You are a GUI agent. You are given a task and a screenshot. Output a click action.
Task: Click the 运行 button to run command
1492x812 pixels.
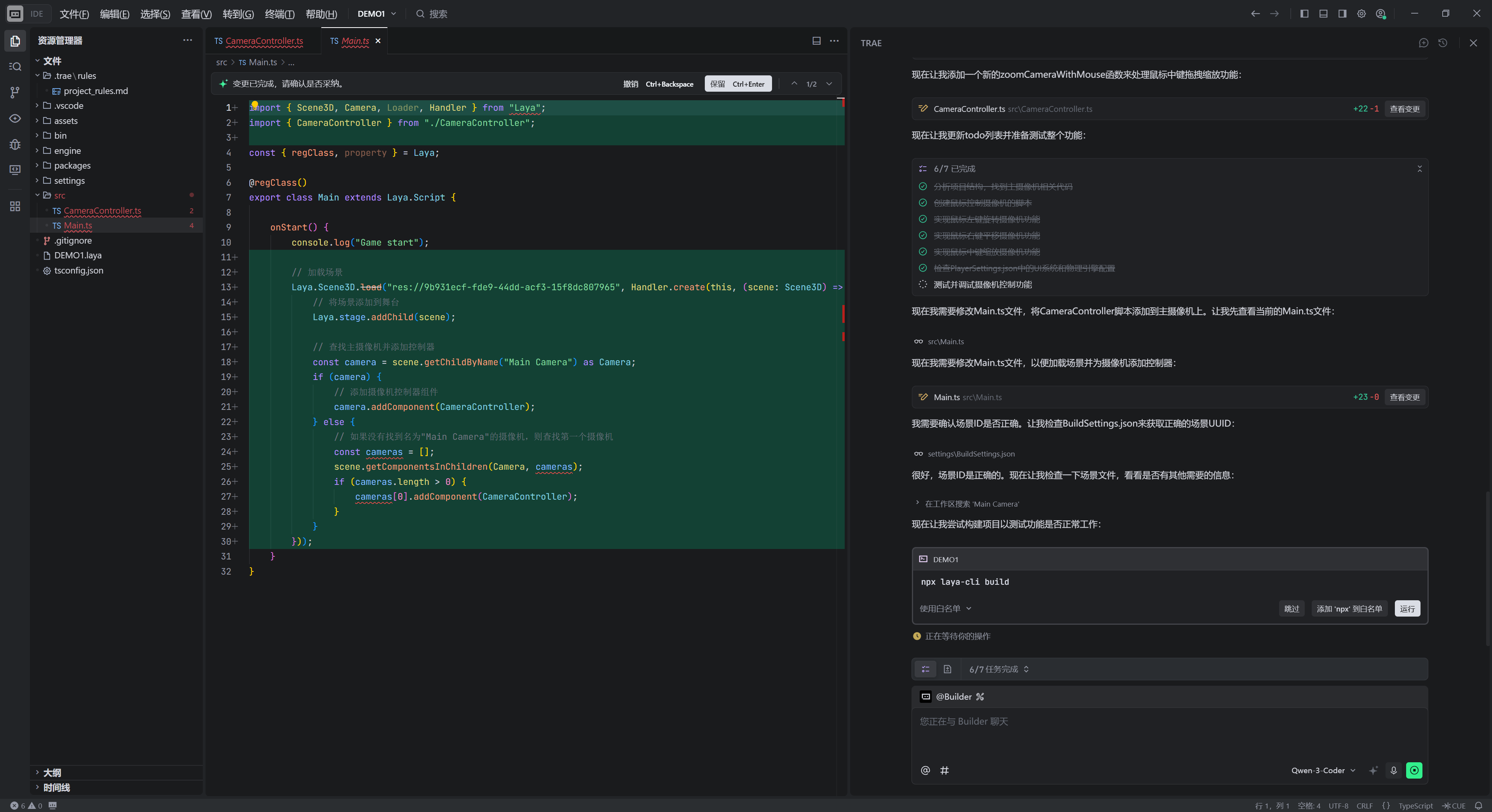pyautogui.click(x=1407, y=608)
